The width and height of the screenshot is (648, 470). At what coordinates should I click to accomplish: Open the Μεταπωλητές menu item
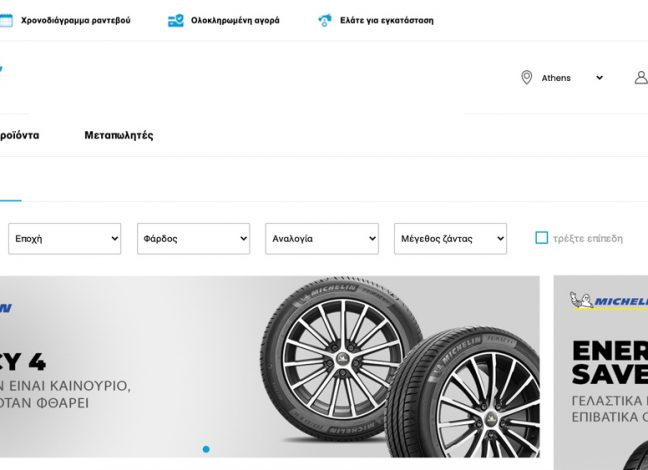(x=119, y=135)
